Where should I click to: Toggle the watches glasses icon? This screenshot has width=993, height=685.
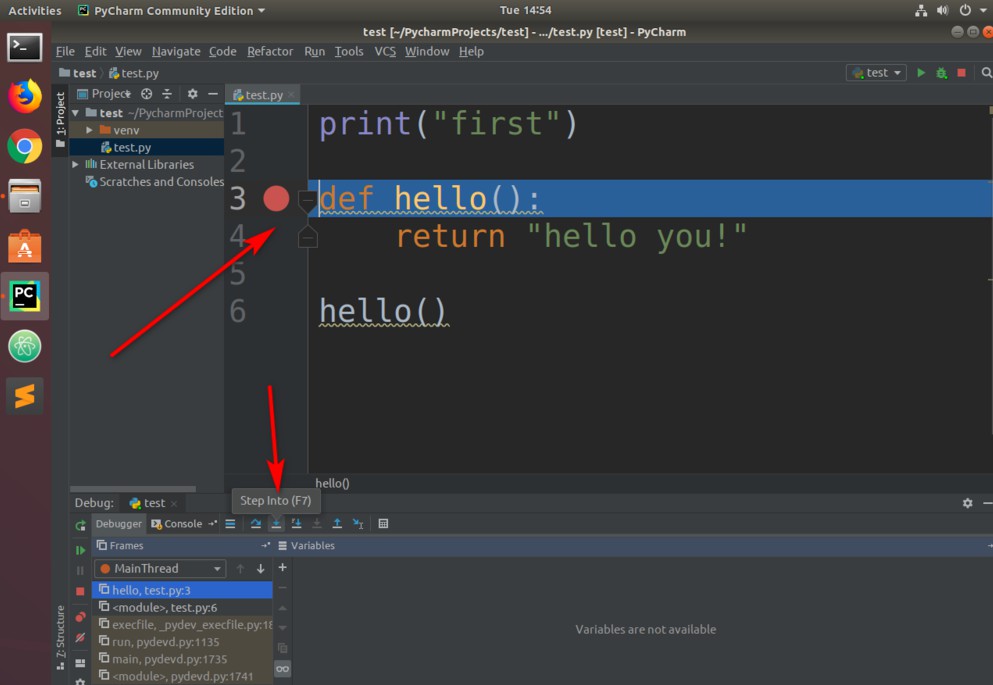pyautogui.click(x=282, y=669)
